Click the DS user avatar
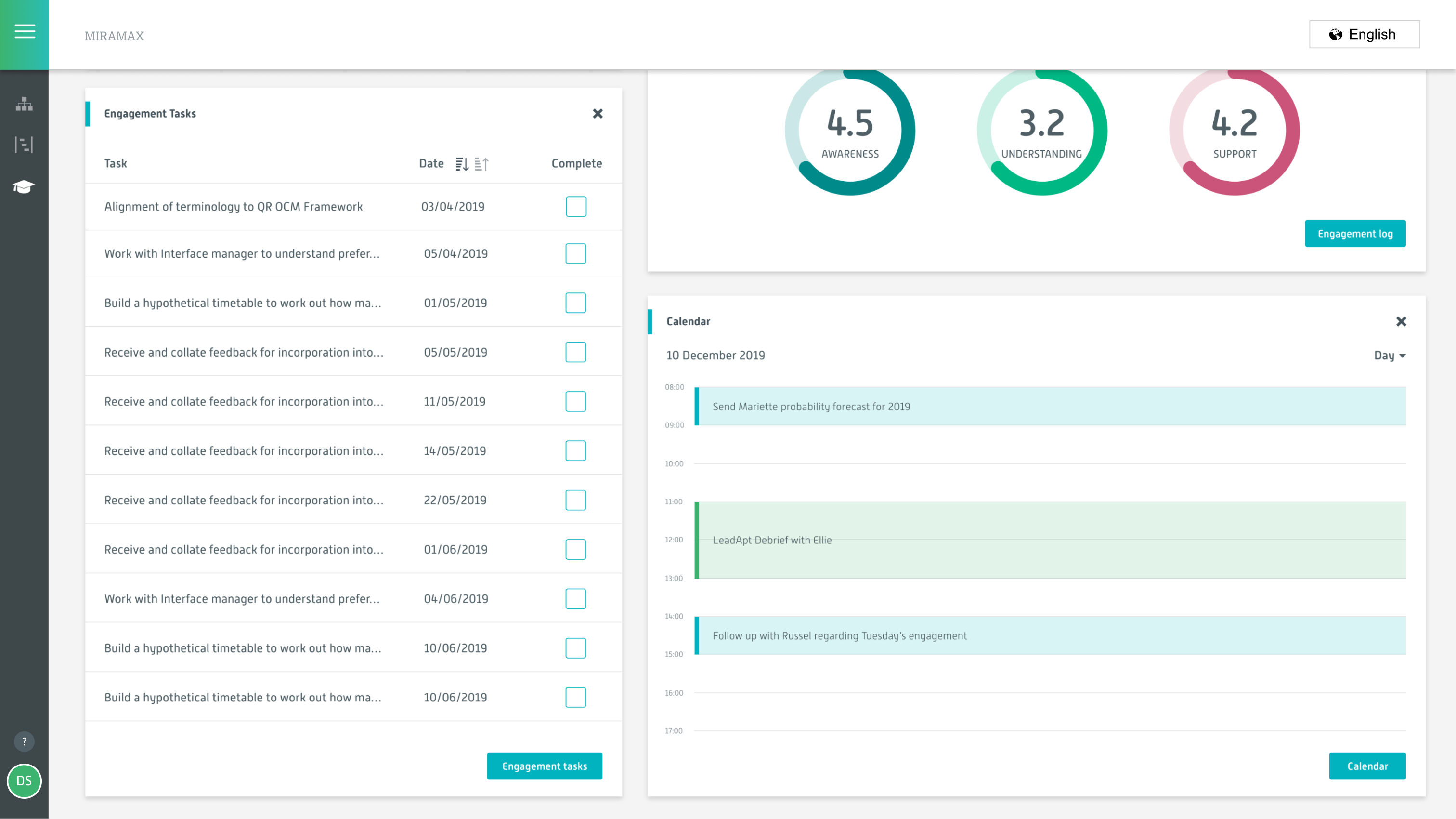This screenshot has height=819, width=1456. tap(24, 781)
